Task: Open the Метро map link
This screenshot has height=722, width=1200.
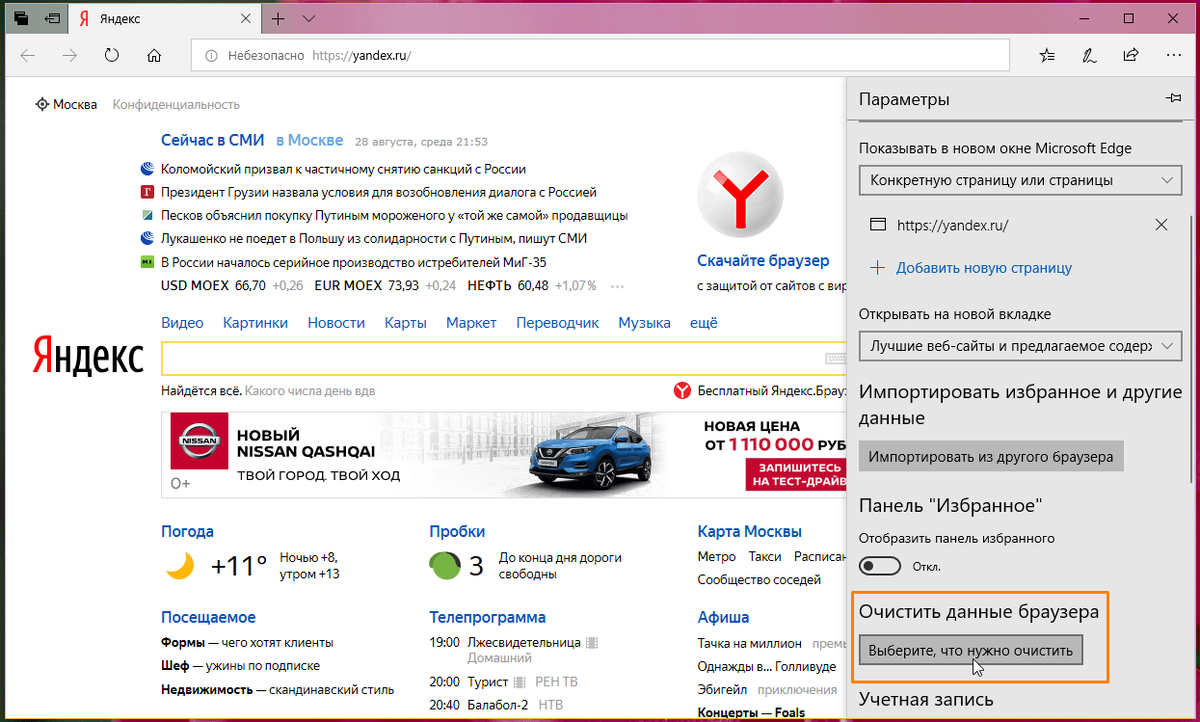Action: [x=717, y=557]
